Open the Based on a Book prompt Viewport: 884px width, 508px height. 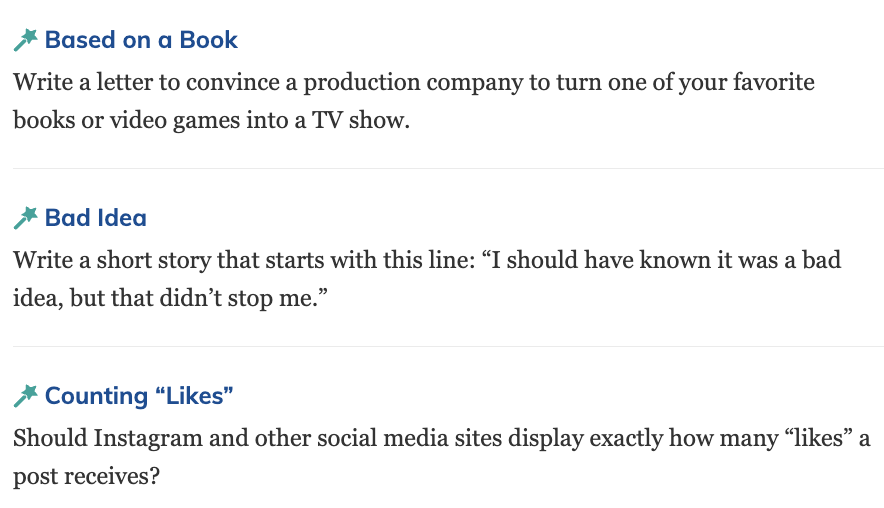tap(141, 40)
